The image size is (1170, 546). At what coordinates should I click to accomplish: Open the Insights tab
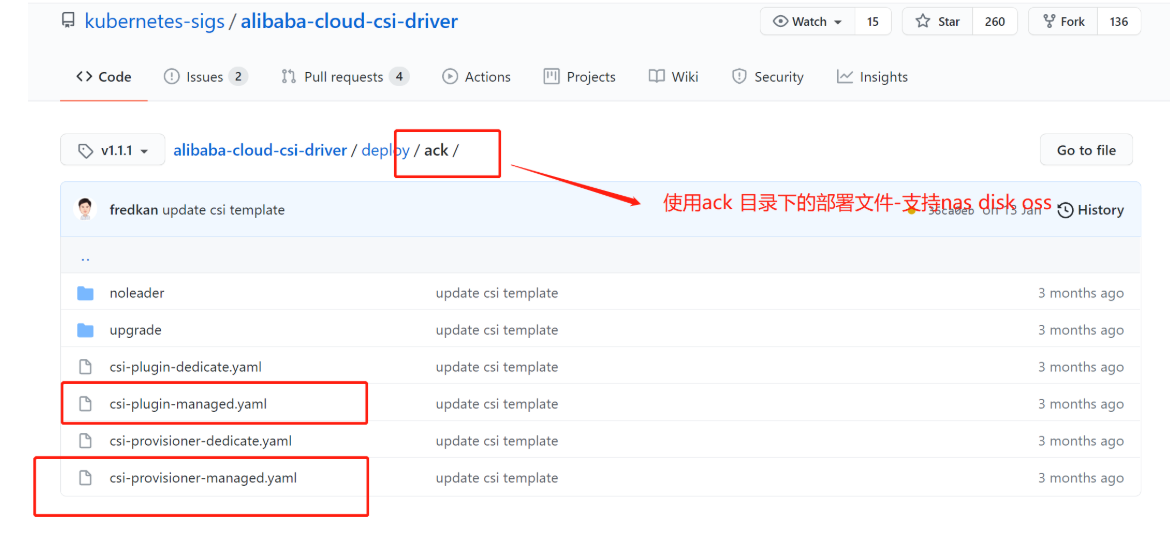pos(872,77)
